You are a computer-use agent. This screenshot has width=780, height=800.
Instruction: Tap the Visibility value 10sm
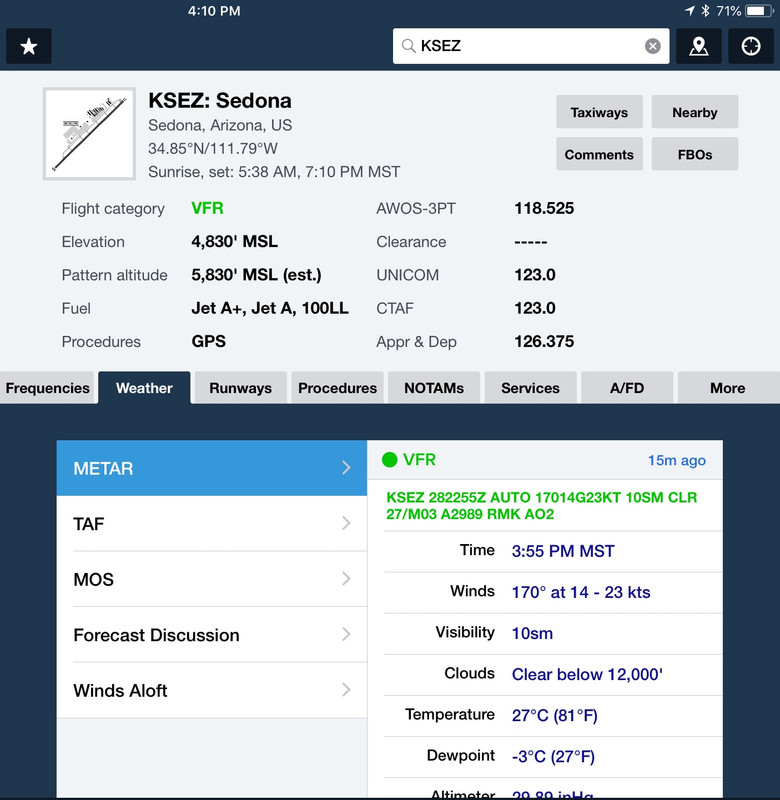tap(532, 633)
